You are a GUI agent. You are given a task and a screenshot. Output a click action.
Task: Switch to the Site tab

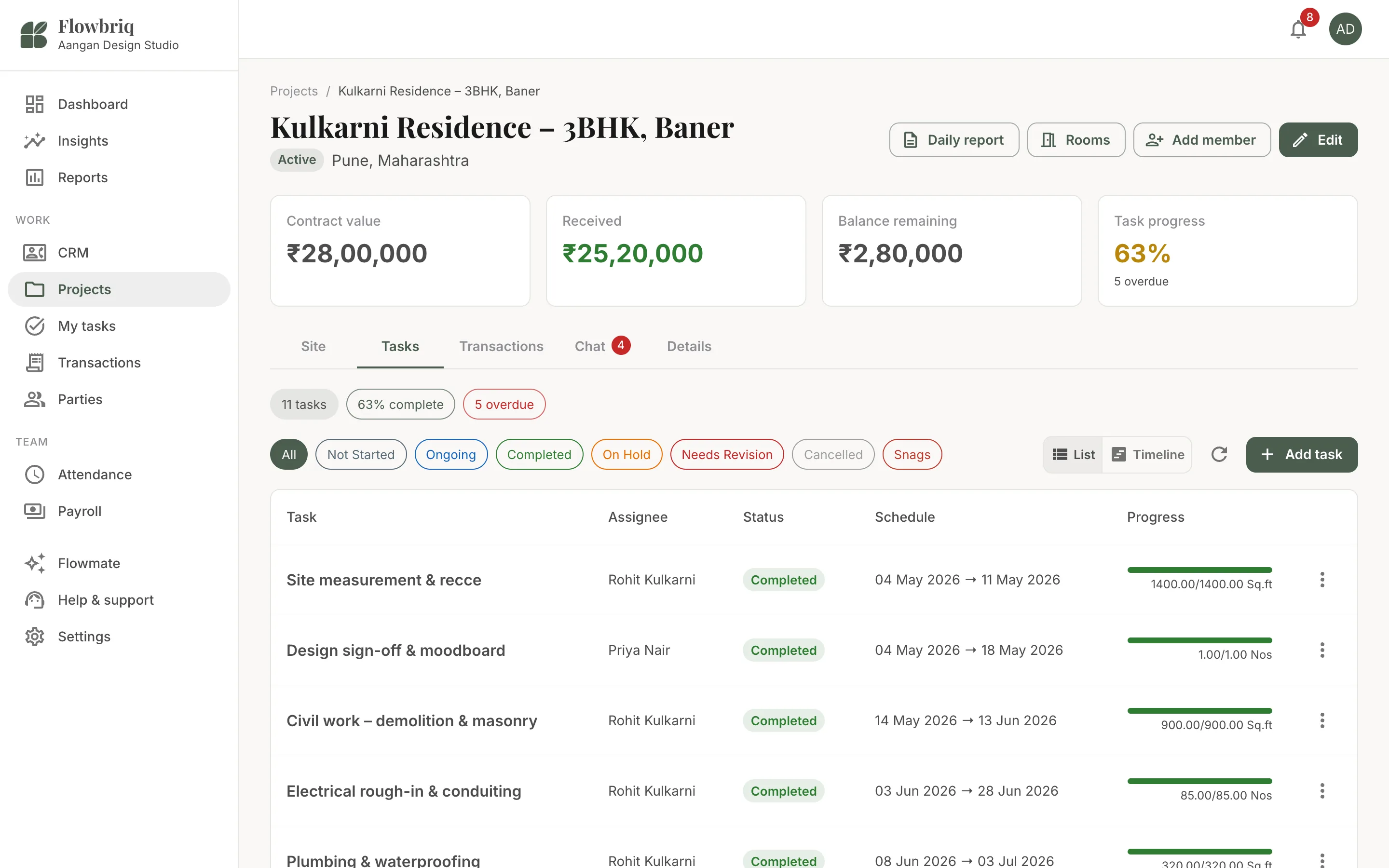[313, 347]
